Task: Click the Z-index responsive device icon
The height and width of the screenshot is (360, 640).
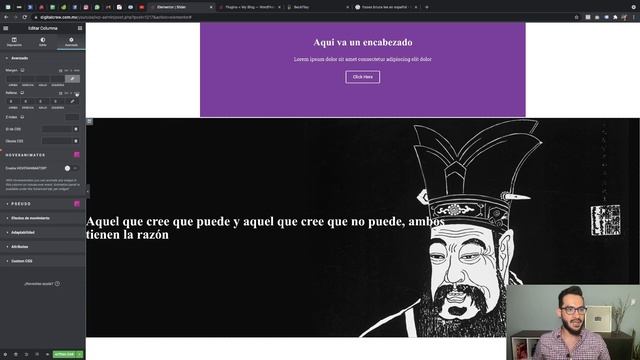Action: pos(22,117)
